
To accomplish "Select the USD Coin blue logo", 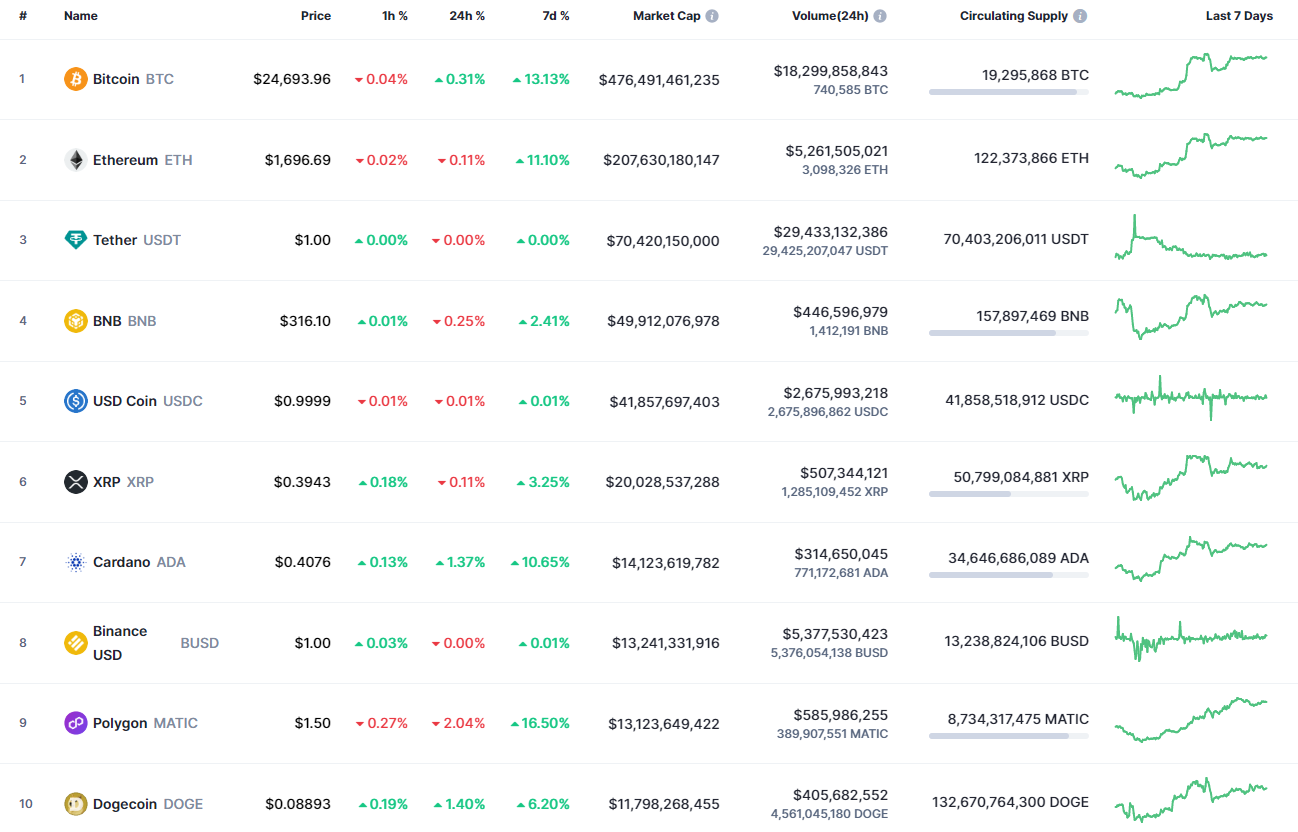I will coord(76,401).
